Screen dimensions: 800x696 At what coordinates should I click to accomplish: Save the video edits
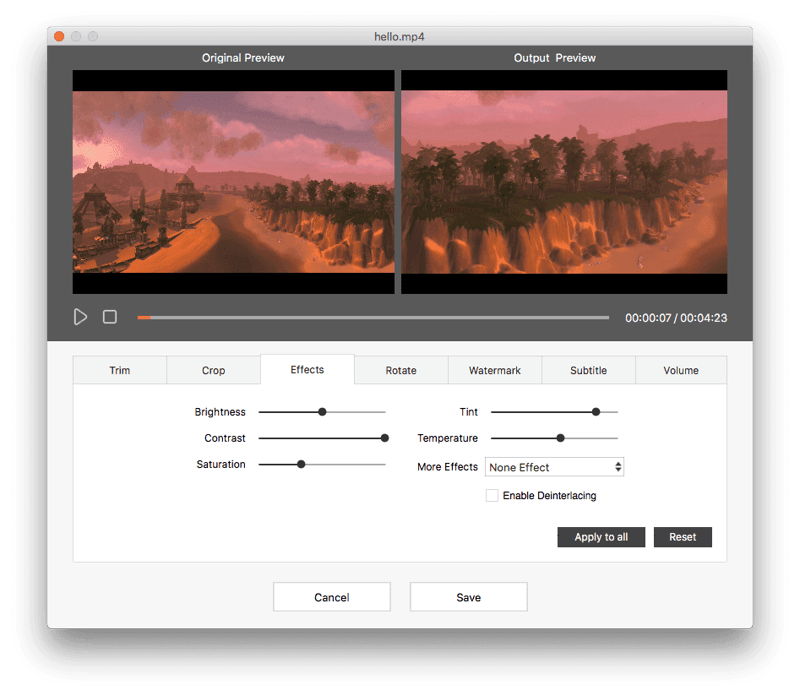tap(468, 597)
